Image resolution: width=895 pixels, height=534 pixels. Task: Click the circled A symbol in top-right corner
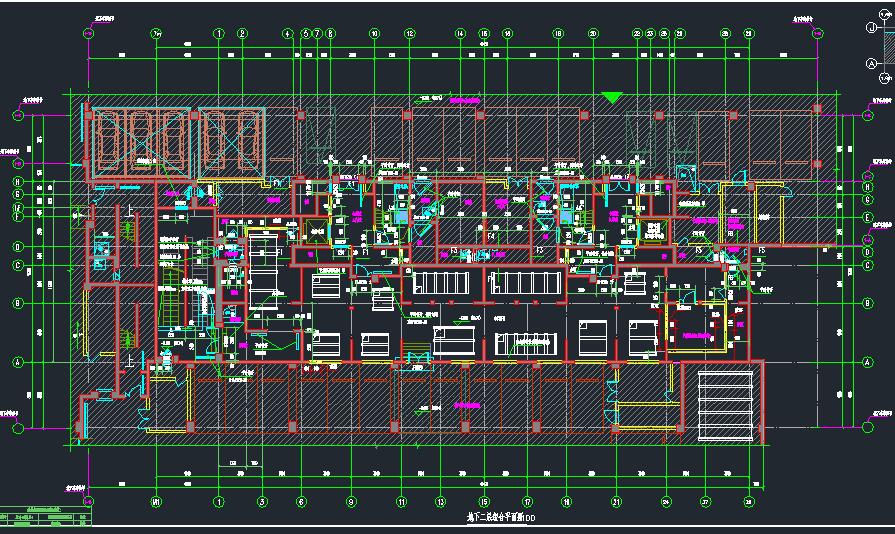[x=871, y=64]
